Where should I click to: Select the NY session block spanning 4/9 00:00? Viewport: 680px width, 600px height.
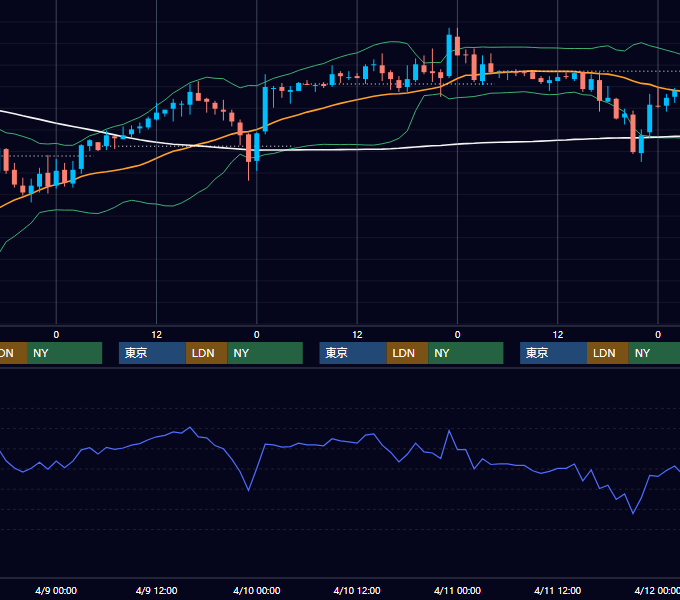click(x=64, y=353)
